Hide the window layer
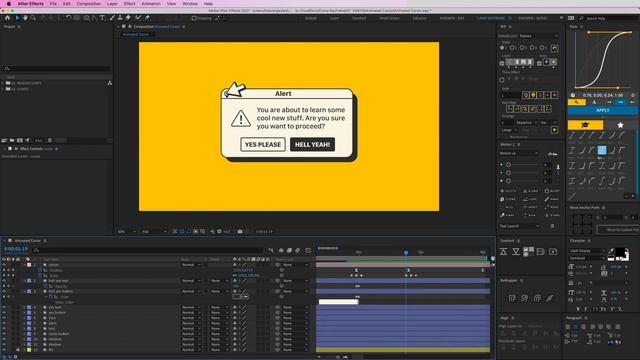This screenshot has height=360, width=640. coord(4,339)
